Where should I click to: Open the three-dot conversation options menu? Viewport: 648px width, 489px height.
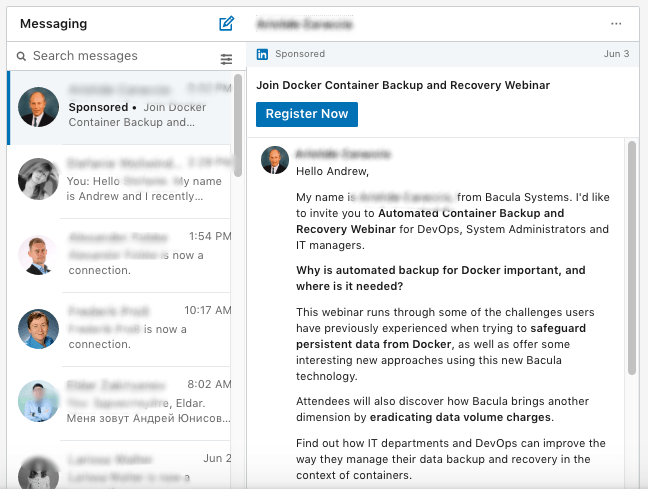pyautogui.click(x=616, y=24)
